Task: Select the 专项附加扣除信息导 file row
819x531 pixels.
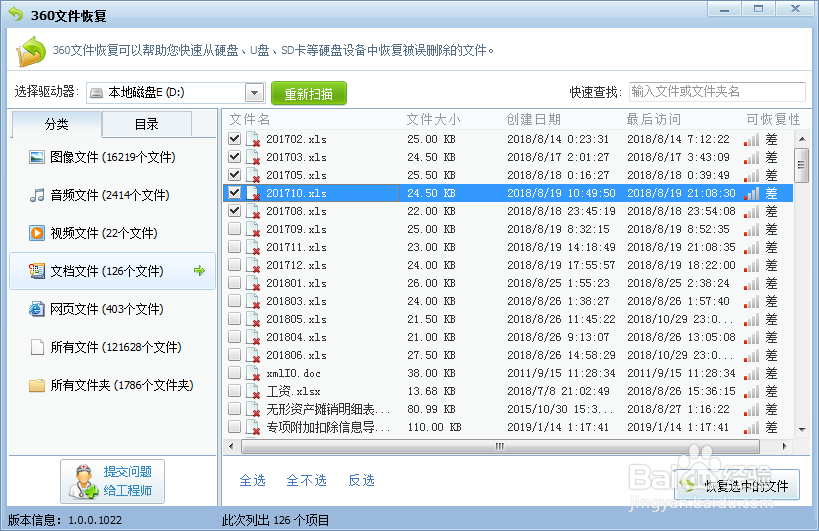Action: point(508,427)
